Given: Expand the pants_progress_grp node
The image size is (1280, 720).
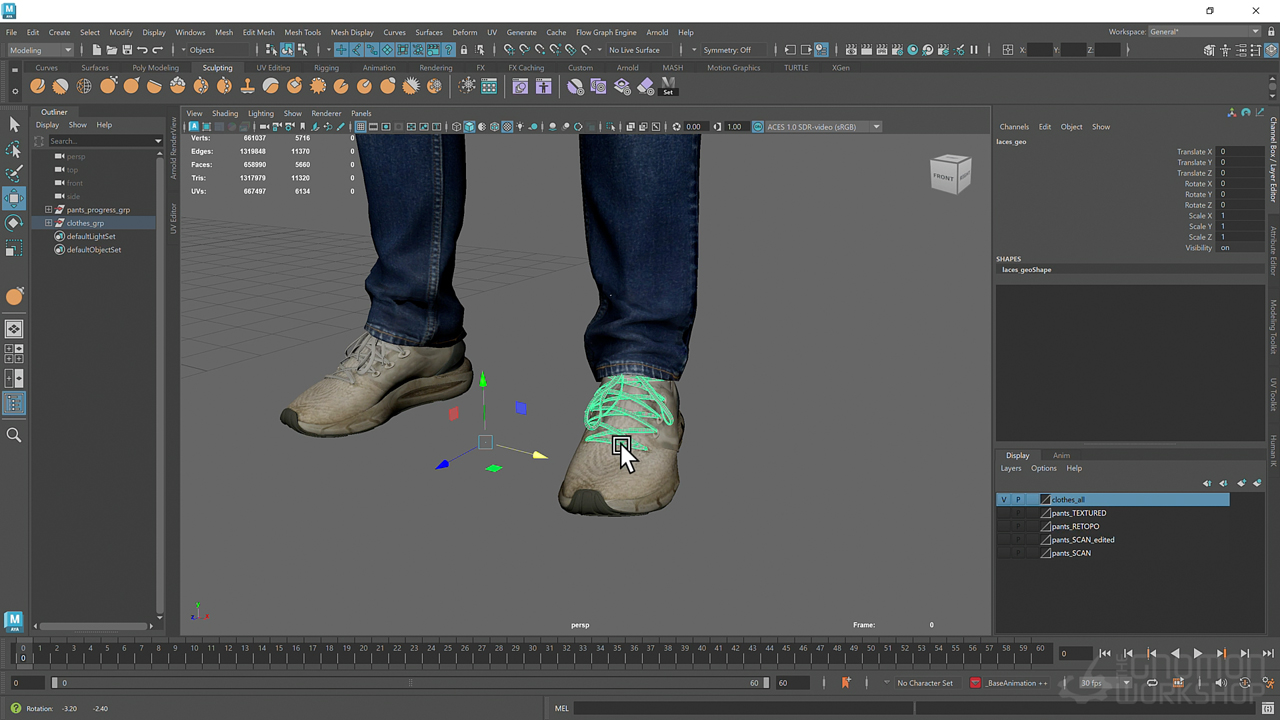Looking at the screenshot, I should click(48, 210).
